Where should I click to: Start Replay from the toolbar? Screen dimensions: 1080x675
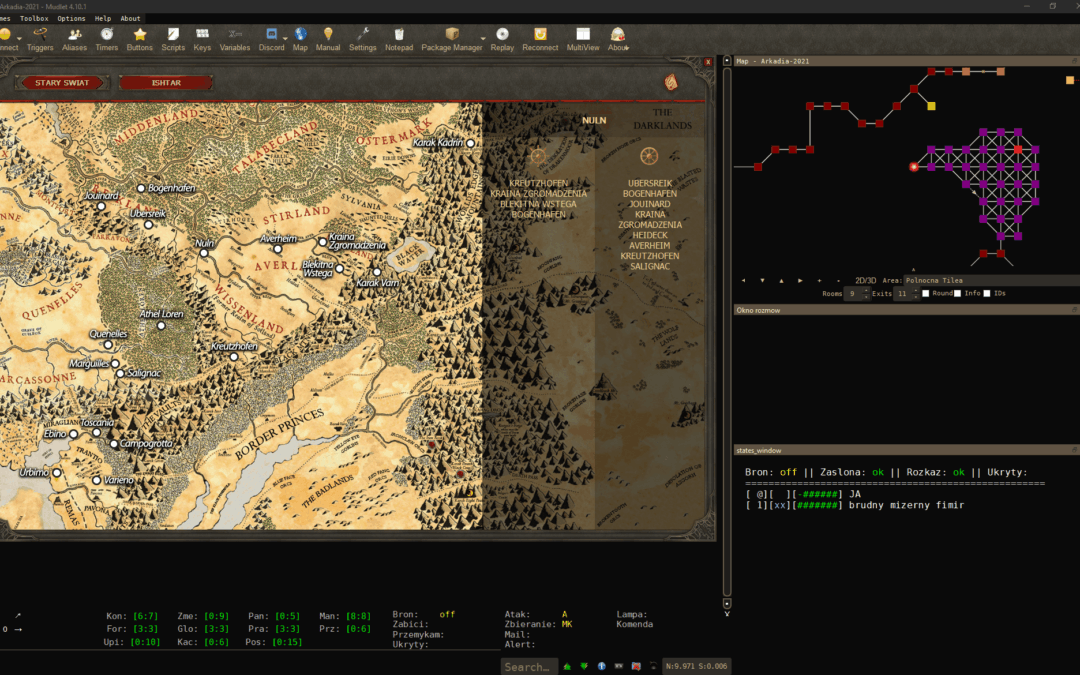coord(502,39)
